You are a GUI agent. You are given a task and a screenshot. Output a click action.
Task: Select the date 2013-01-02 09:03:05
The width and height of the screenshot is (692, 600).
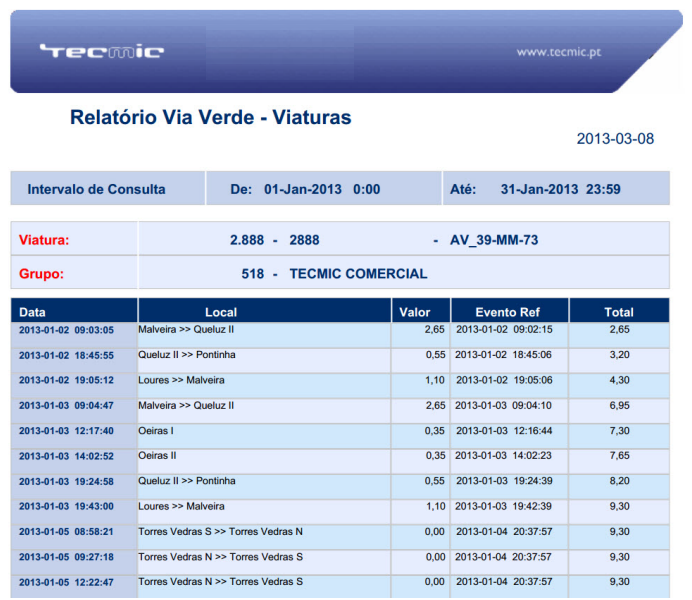tap(66, 330)
